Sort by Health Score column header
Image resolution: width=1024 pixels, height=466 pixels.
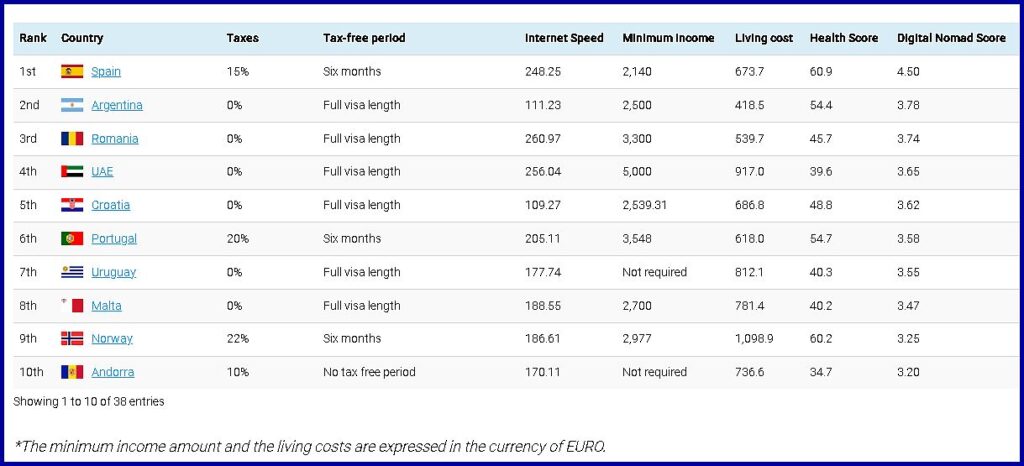point(844,38)
